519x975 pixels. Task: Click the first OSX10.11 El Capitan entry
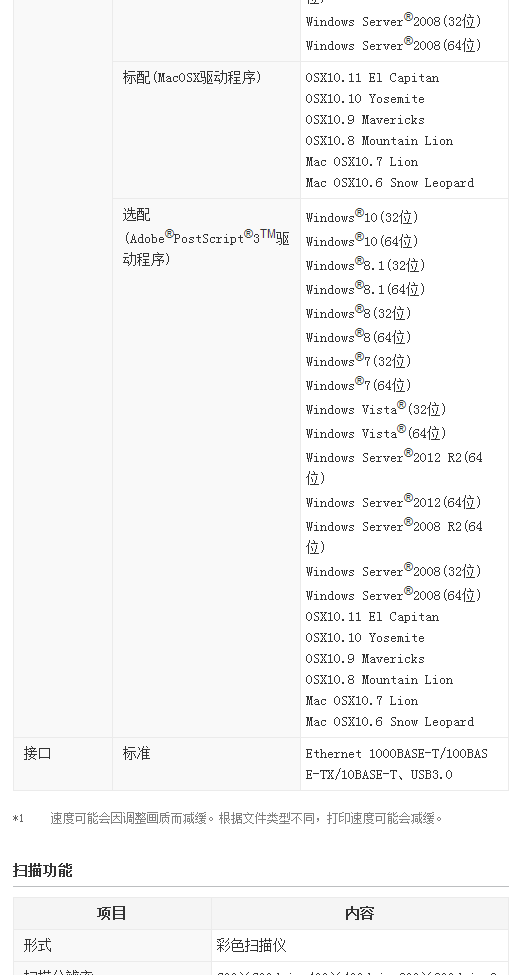coord(372,78)
